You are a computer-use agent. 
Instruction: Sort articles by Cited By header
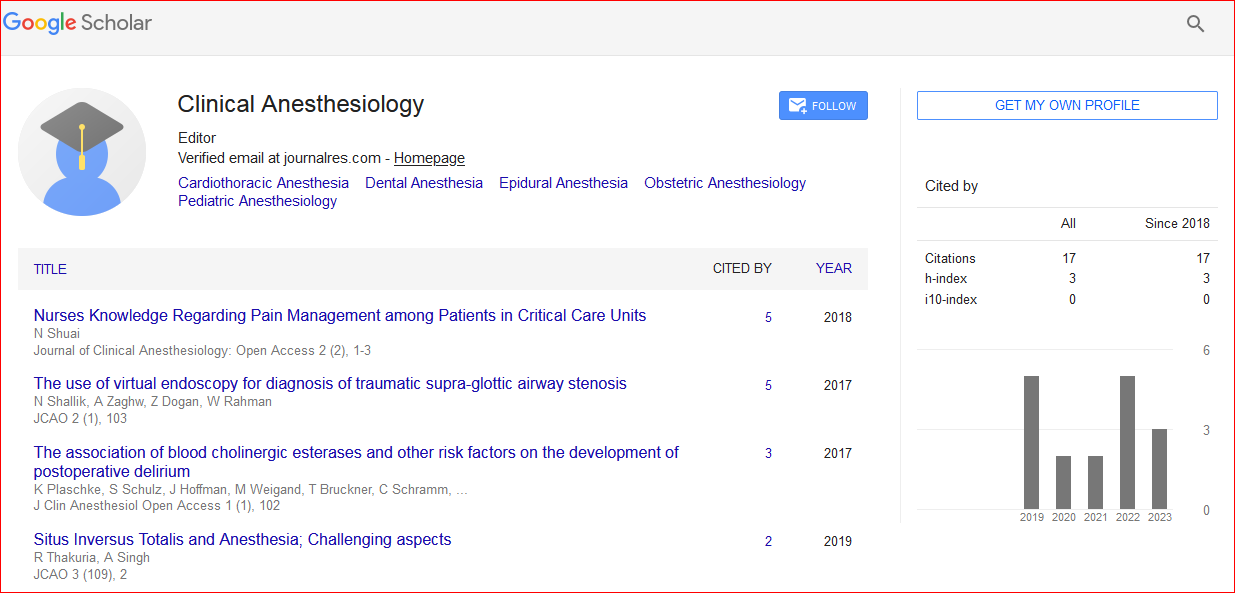[x=741, y=268]
